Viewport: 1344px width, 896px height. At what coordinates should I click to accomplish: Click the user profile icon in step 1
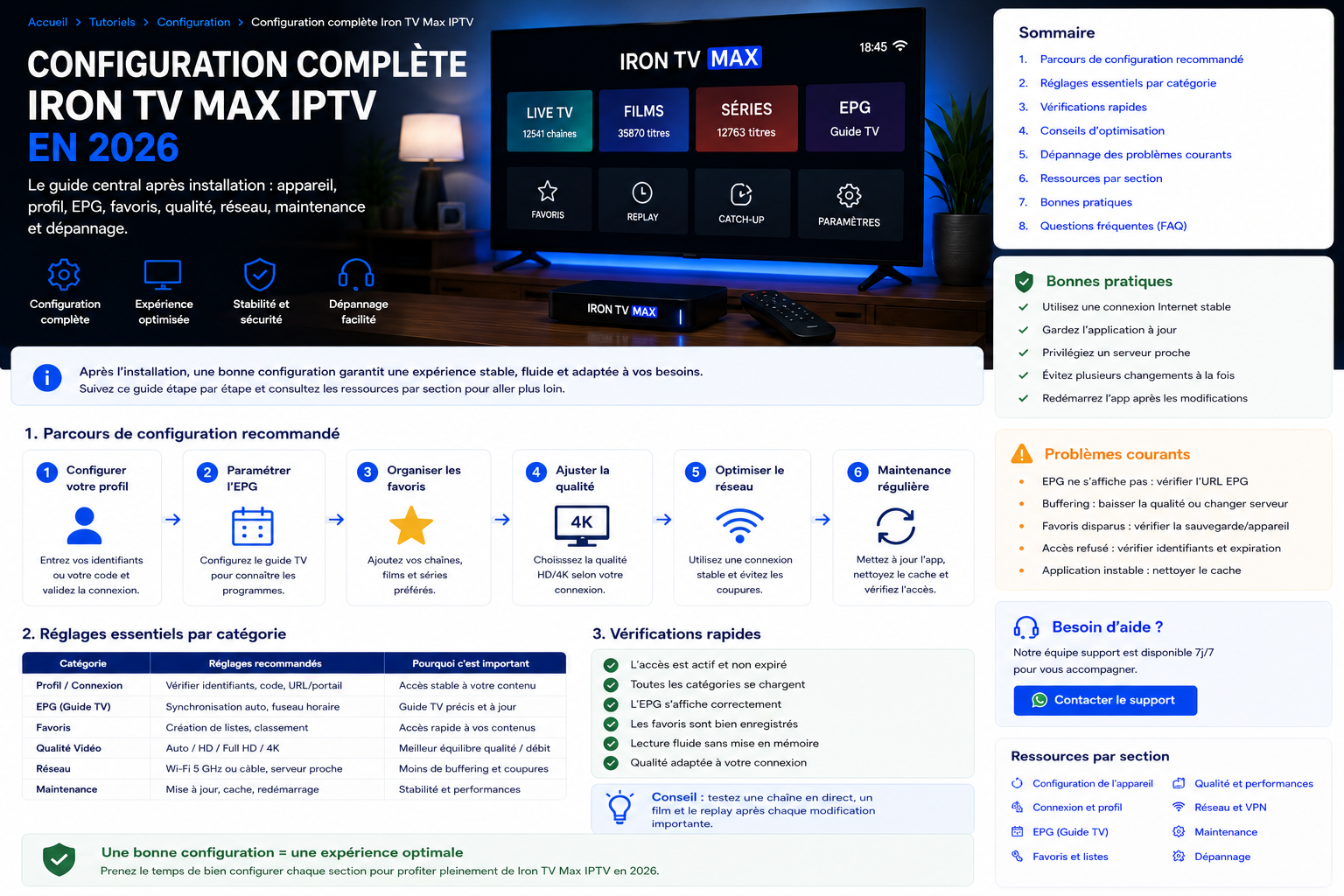(x=84, y=526)
